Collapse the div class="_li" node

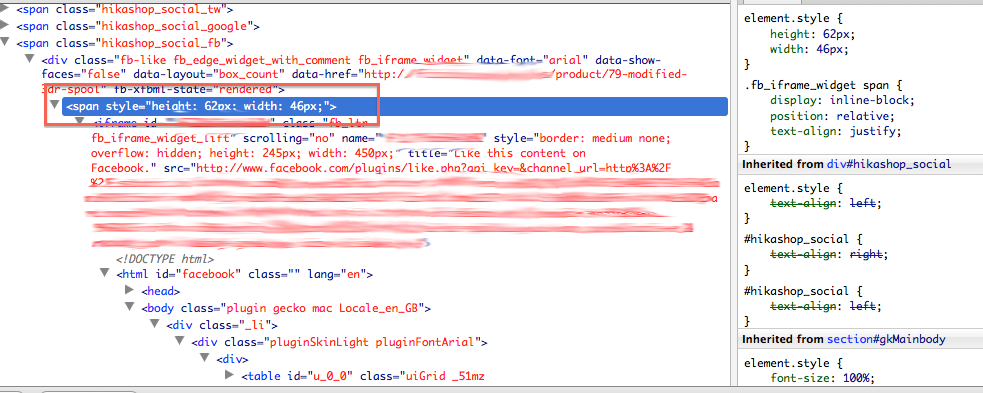(x=155, y=324)
